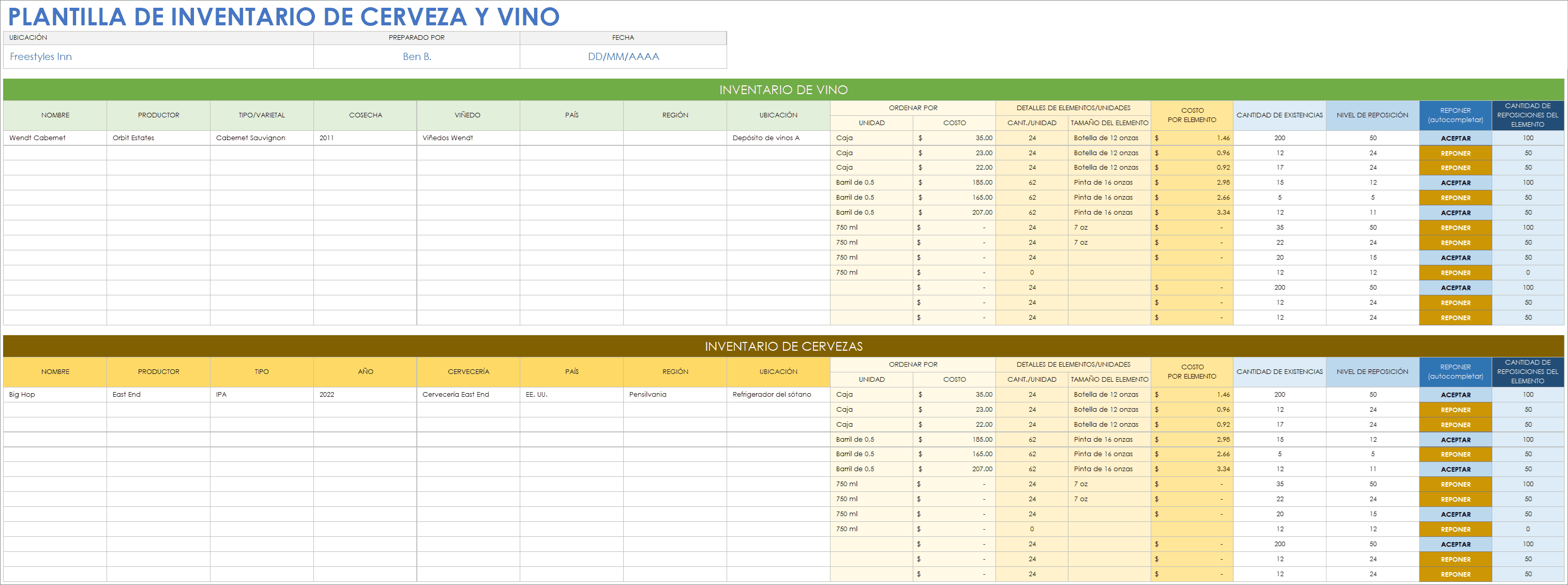Select the 'Pensilvania' region cell
The image size is (1568, 585).
coord(675,395)
